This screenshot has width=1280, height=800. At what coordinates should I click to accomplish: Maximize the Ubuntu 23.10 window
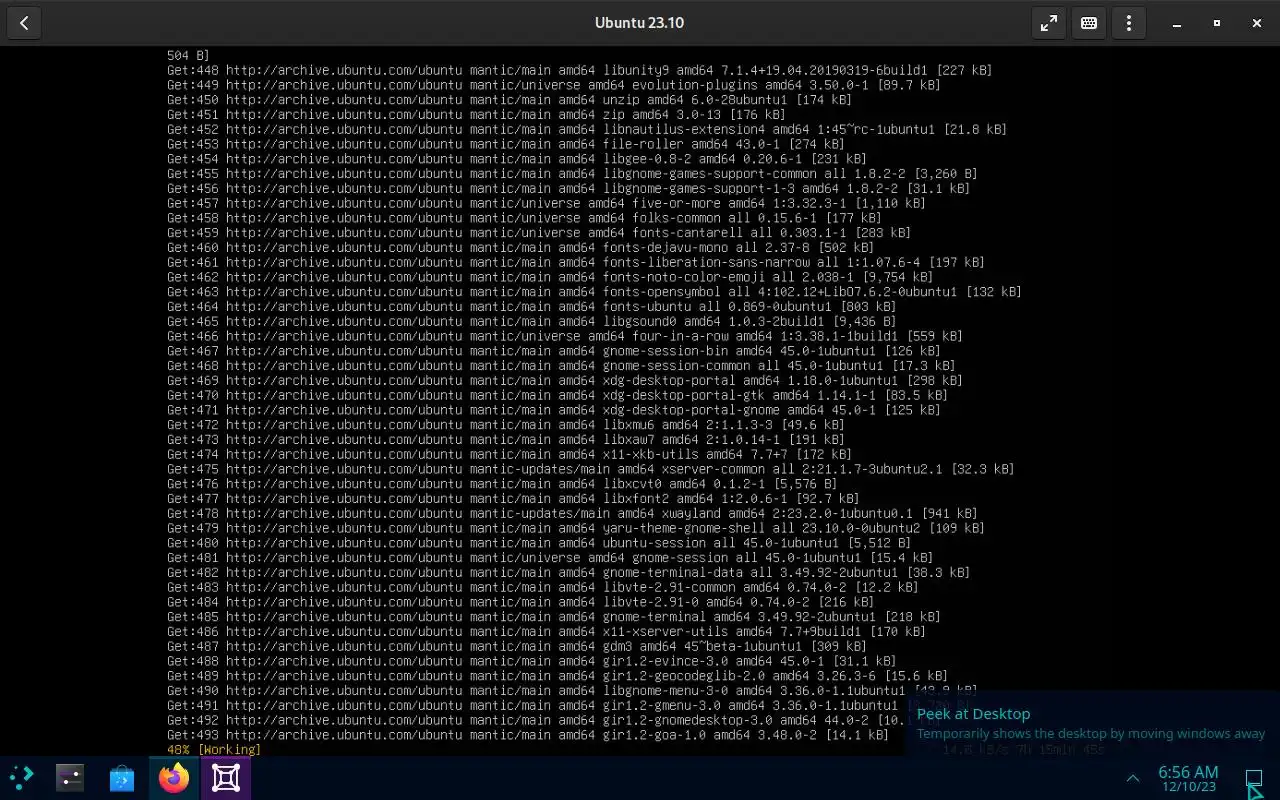click(x=1217, y=23)
